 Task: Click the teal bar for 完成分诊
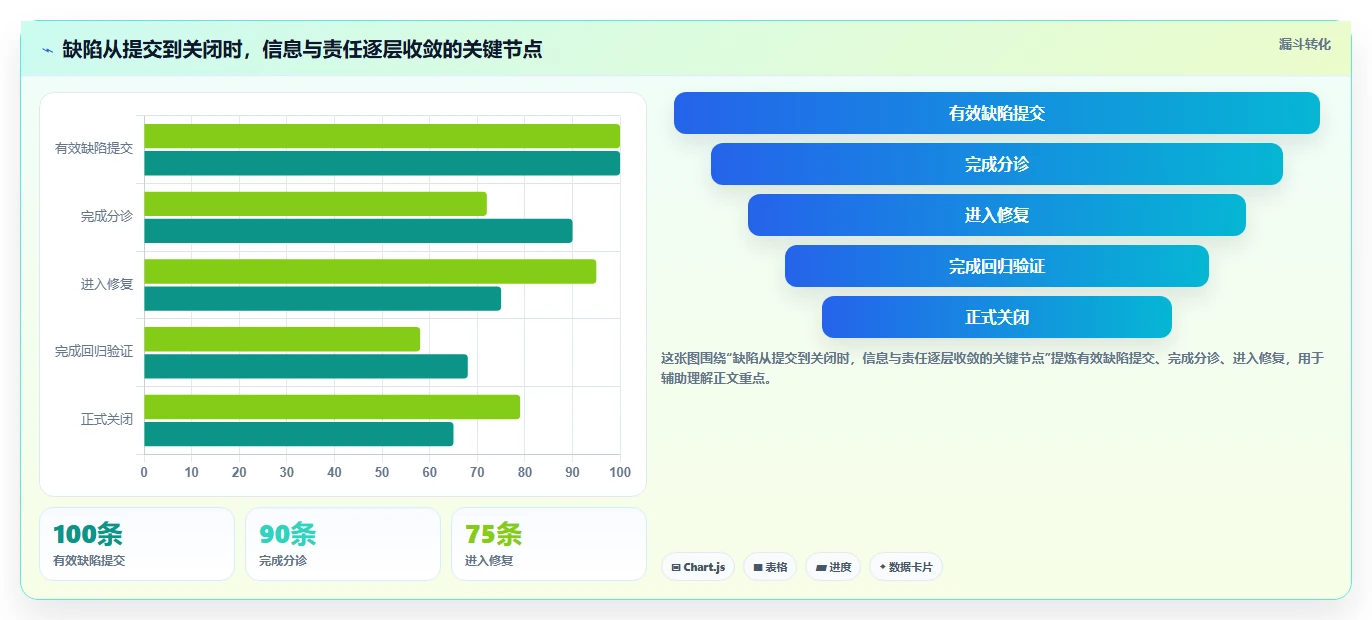coord(358,231)
